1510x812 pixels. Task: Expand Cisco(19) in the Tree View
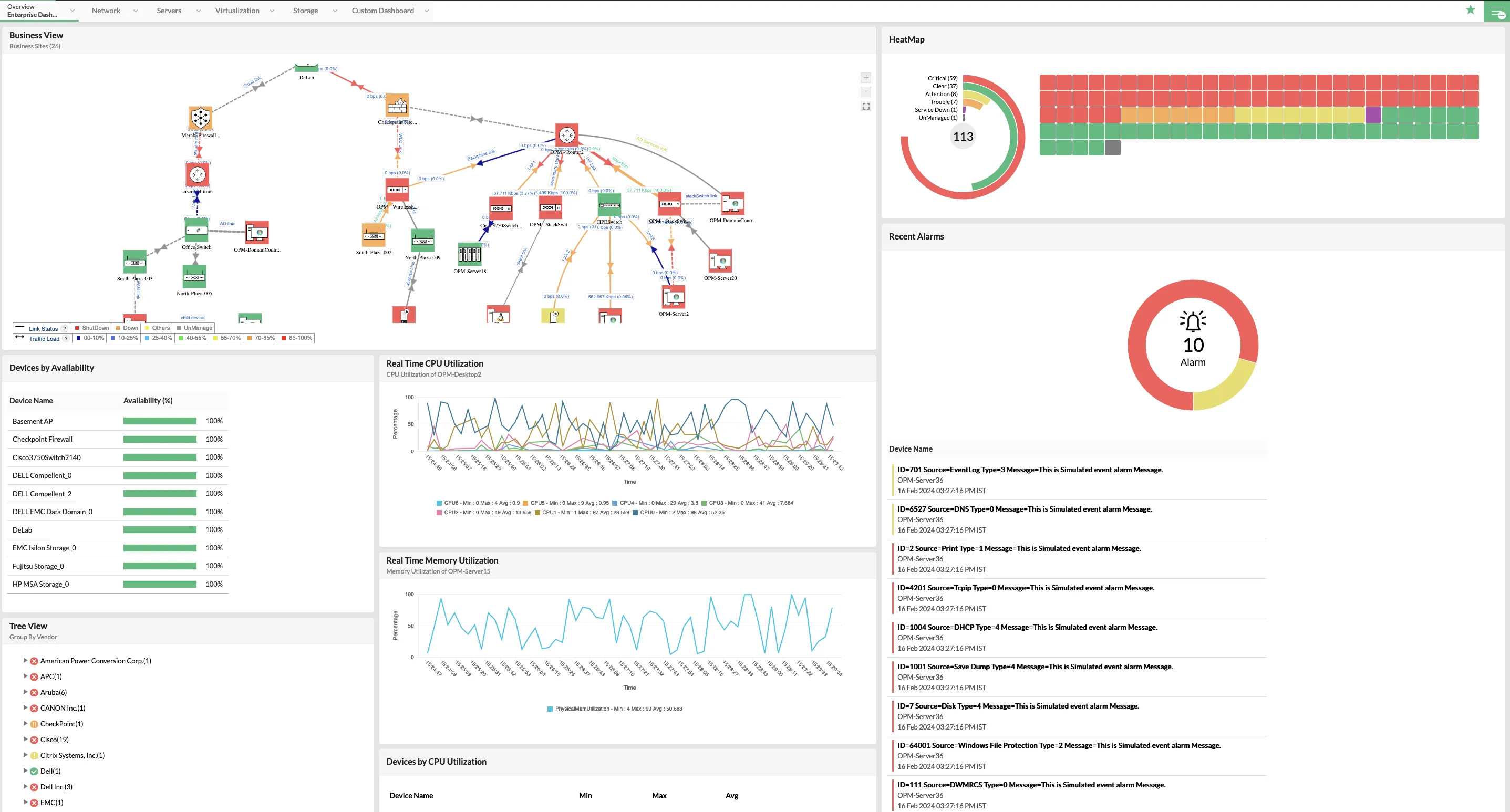25,740
